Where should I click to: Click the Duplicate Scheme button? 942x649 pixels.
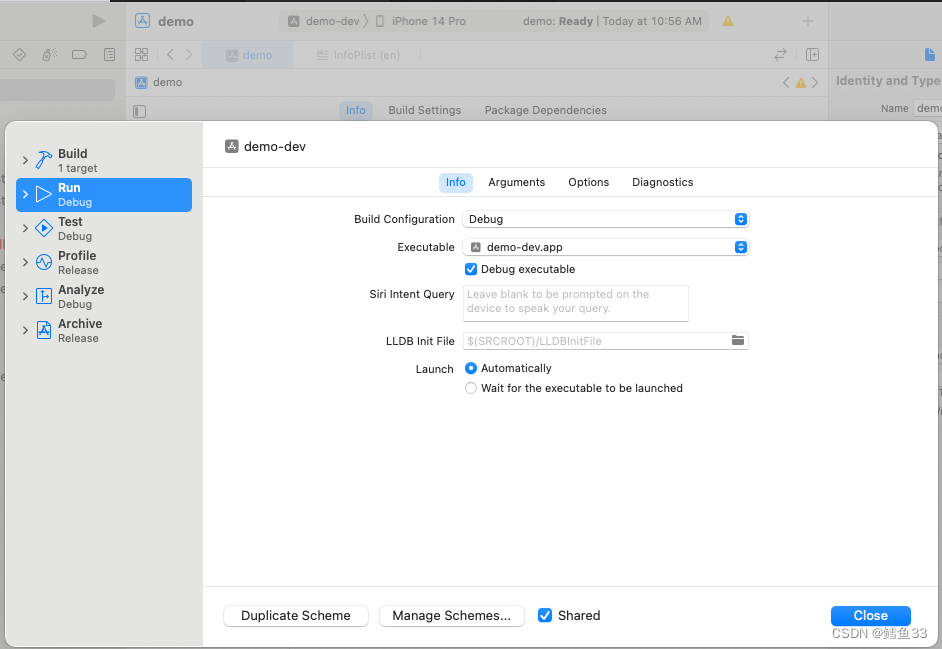tap(296, 615)
